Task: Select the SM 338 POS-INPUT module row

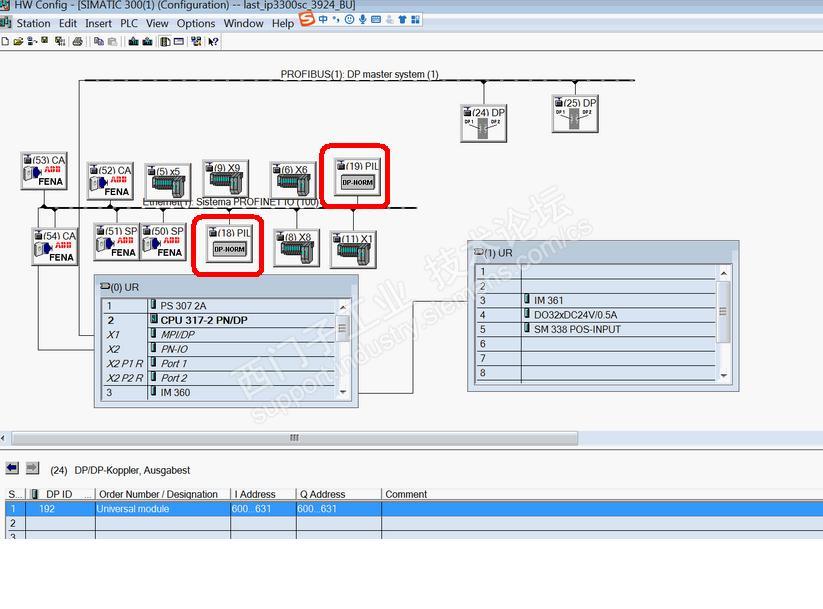Action: (596, 329)
